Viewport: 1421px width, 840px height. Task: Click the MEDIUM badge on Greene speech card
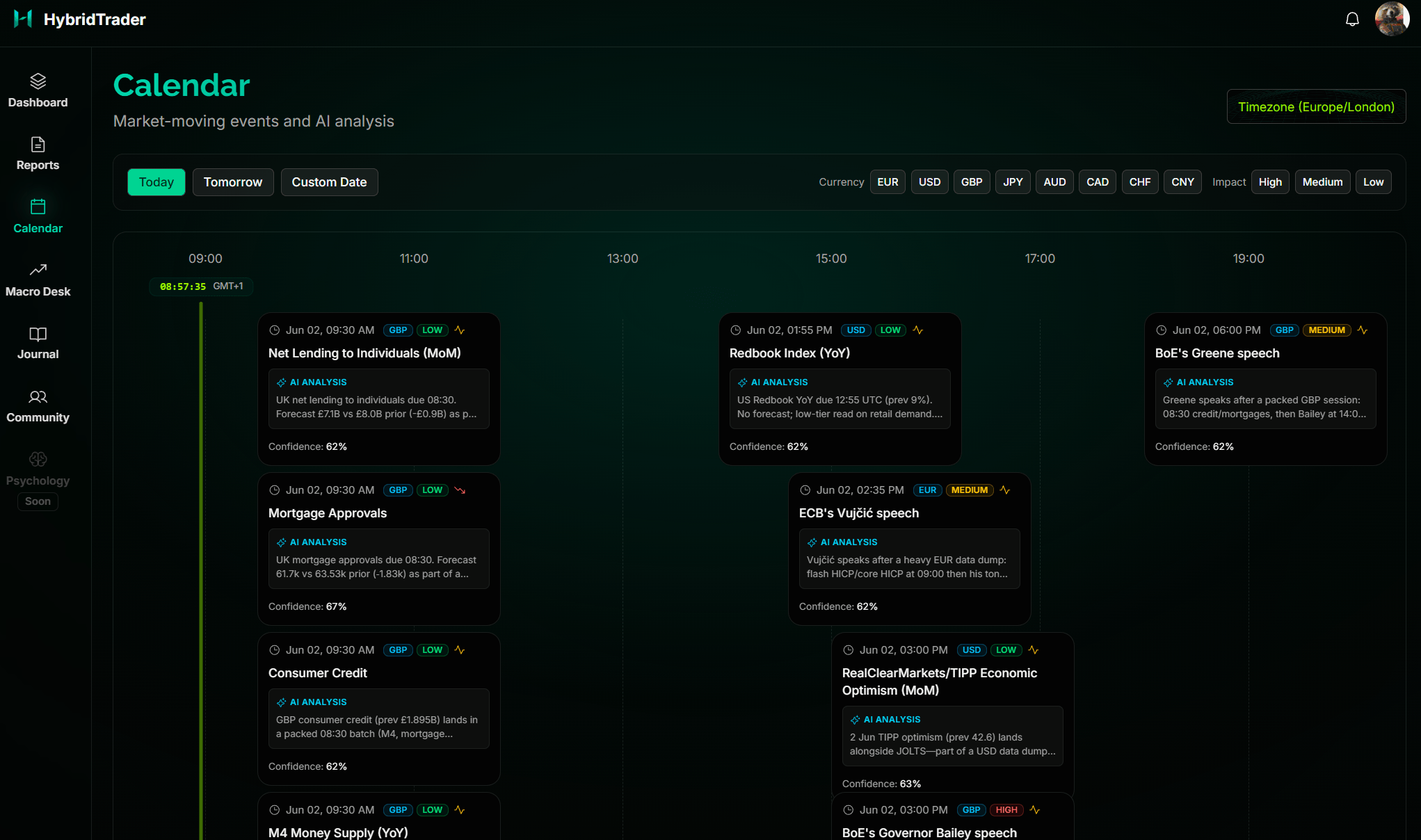coord(1326,330)
